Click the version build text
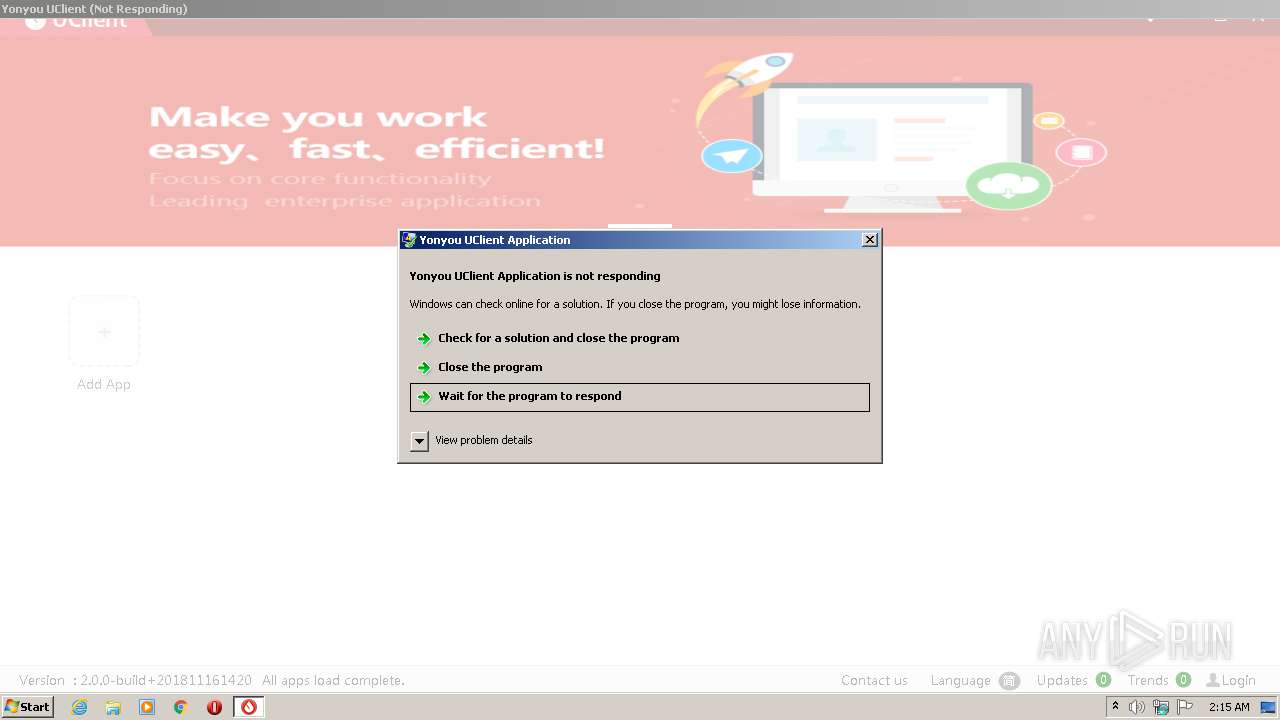 coord(135,680)
